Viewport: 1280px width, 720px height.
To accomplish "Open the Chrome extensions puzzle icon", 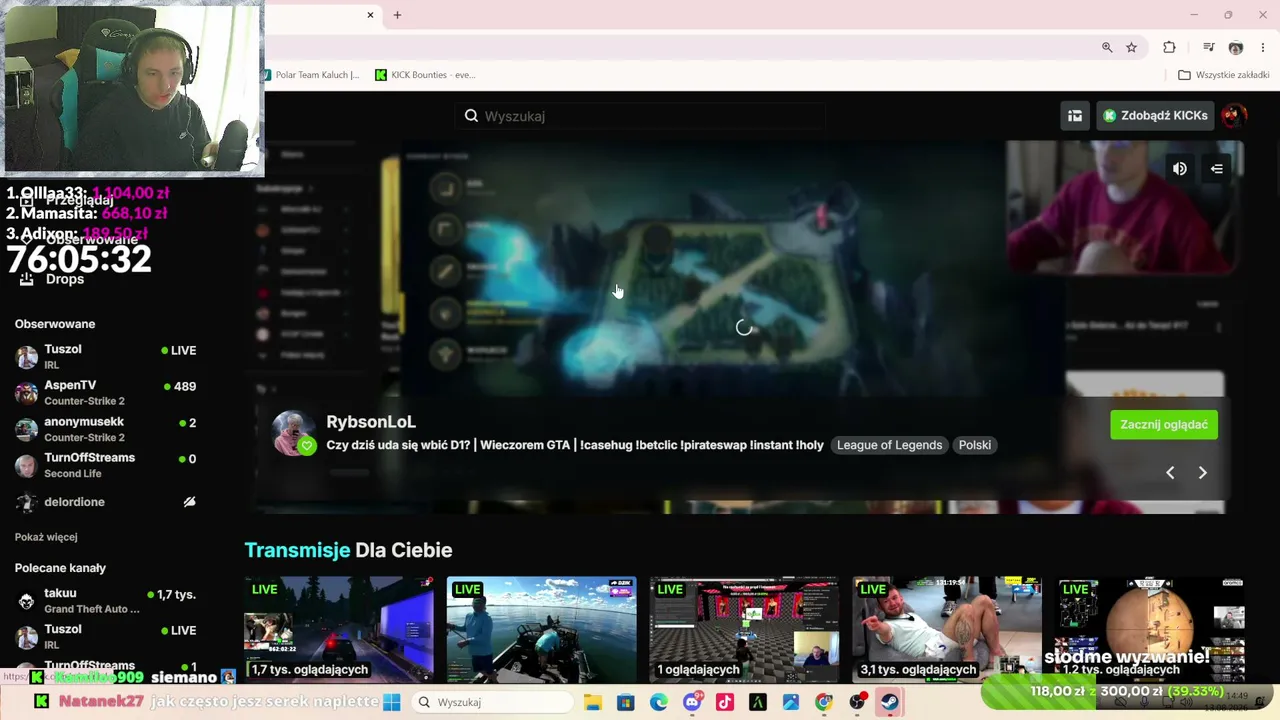I will (1169, 47).
